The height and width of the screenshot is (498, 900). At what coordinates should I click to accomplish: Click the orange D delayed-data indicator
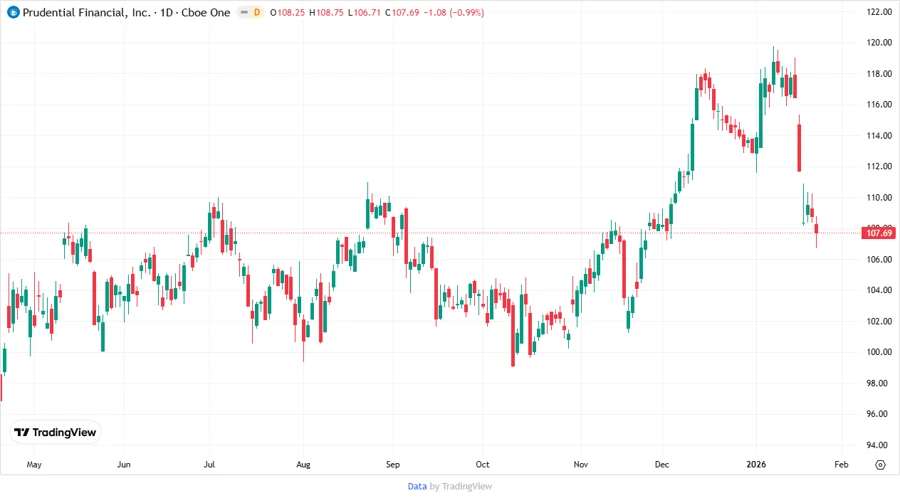pyautogui.click(x=257, y=12)
